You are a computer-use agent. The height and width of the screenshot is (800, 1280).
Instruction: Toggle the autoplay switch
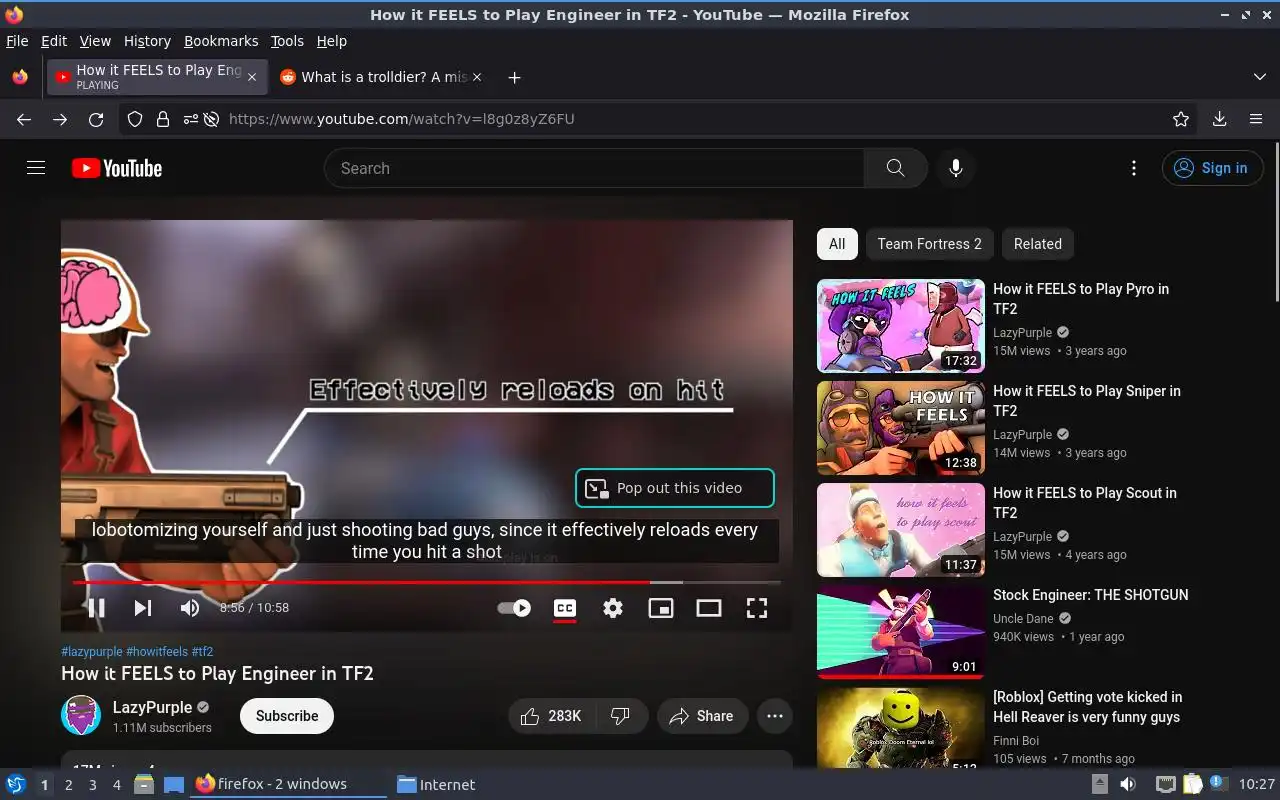514,607
